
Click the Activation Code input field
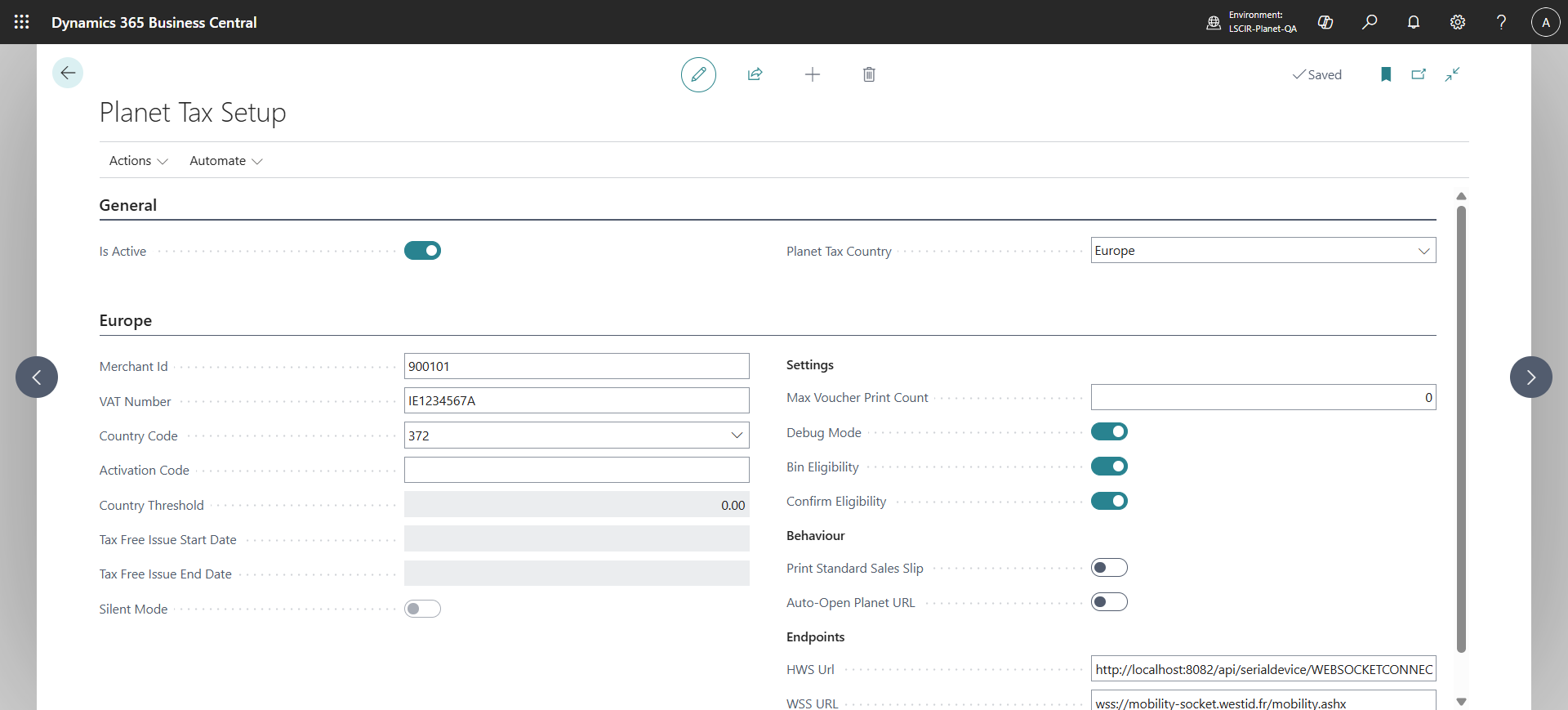tap(577, 470)
